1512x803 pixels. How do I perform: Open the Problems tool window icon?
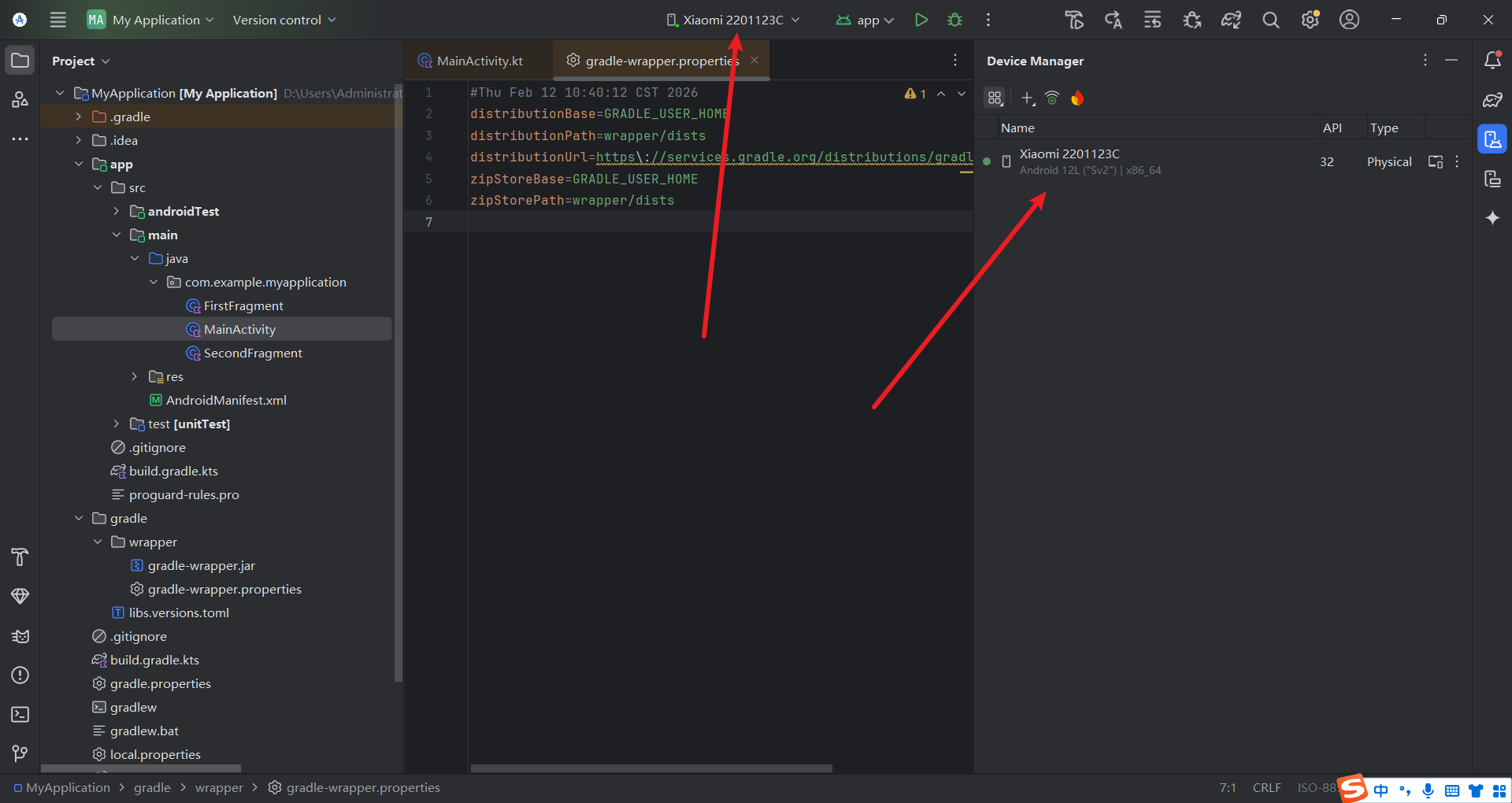(x=20, y=675)
